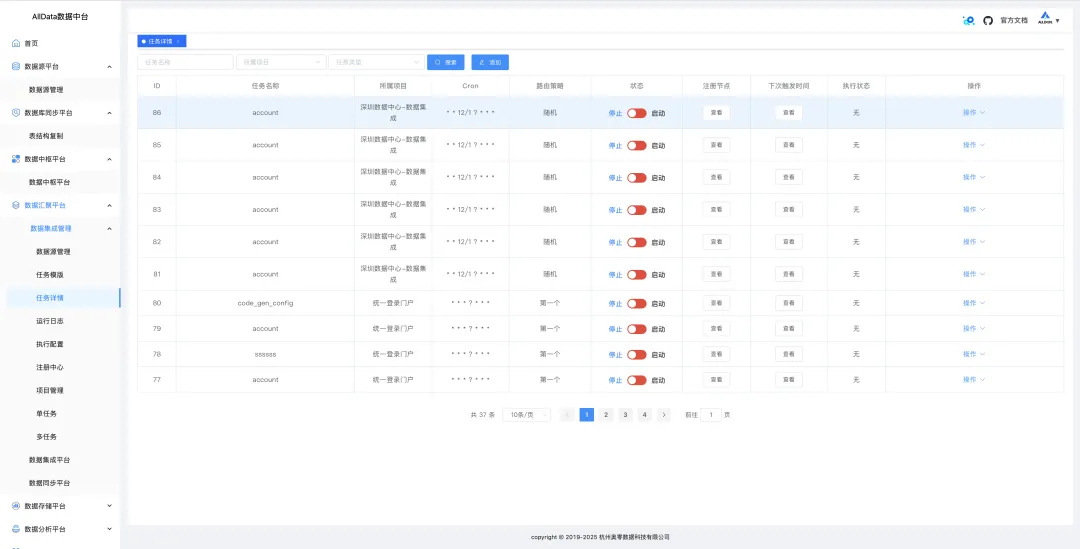The image size is (1080, 549).
Task: Open the user menu arrow beside the avatar
Action: coord(1057,21)
